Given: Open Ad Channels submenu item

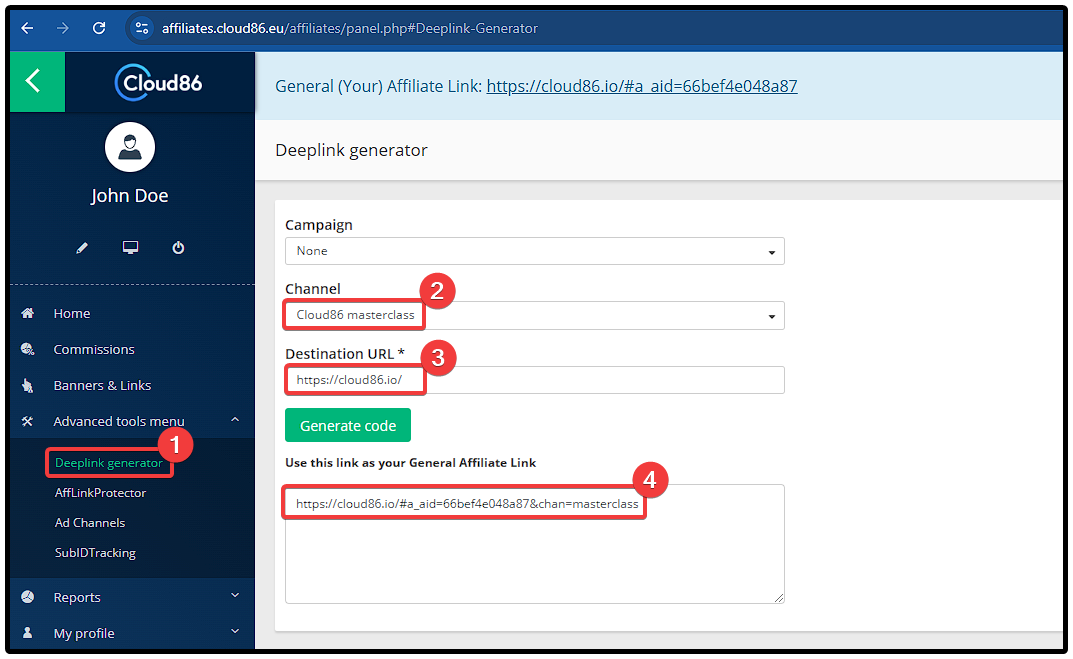Looking at the screenshot, I should [90, 523].
